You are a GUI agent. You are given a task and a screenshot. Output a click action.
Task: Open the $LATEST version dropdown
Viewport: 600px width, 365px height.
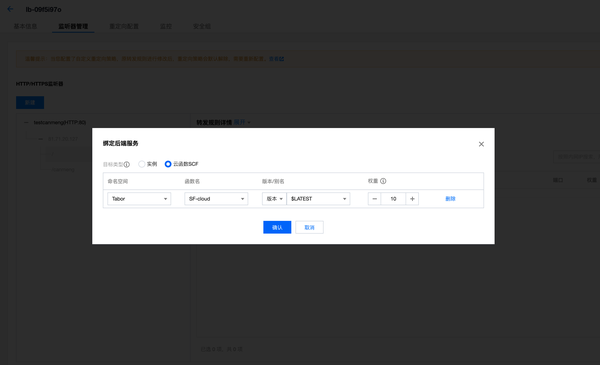tap(318, 199)
